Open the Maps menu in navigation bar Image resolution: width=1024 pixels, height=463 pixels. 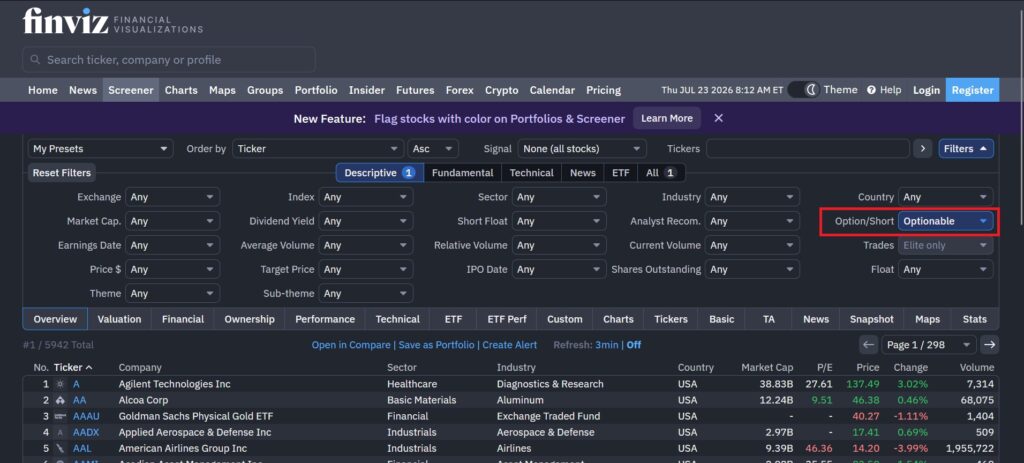pyautogui.click(x=222, y=90)
